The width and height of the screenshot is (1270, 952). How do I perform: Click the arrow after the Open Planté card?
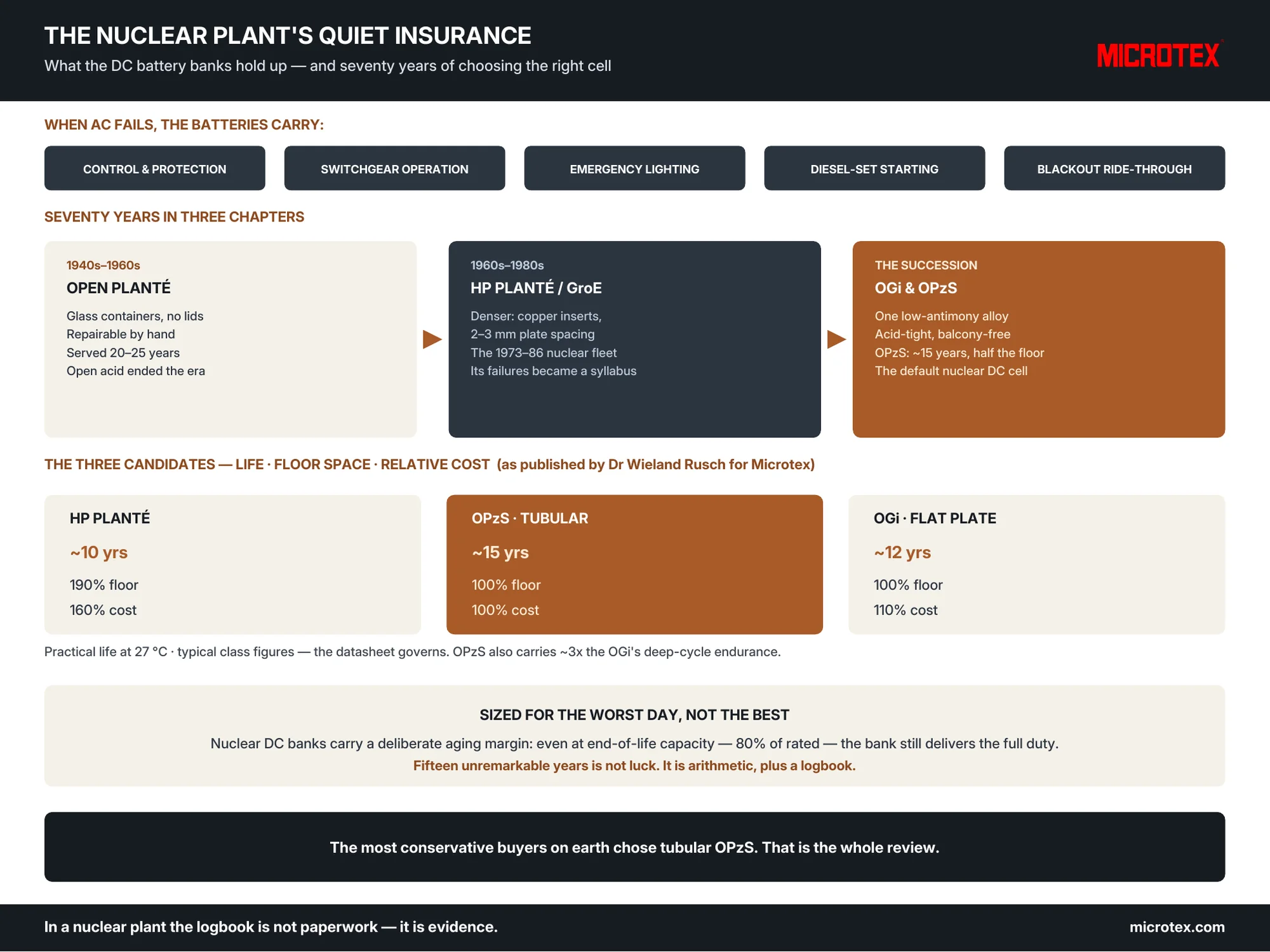click(x=432, y=339)
